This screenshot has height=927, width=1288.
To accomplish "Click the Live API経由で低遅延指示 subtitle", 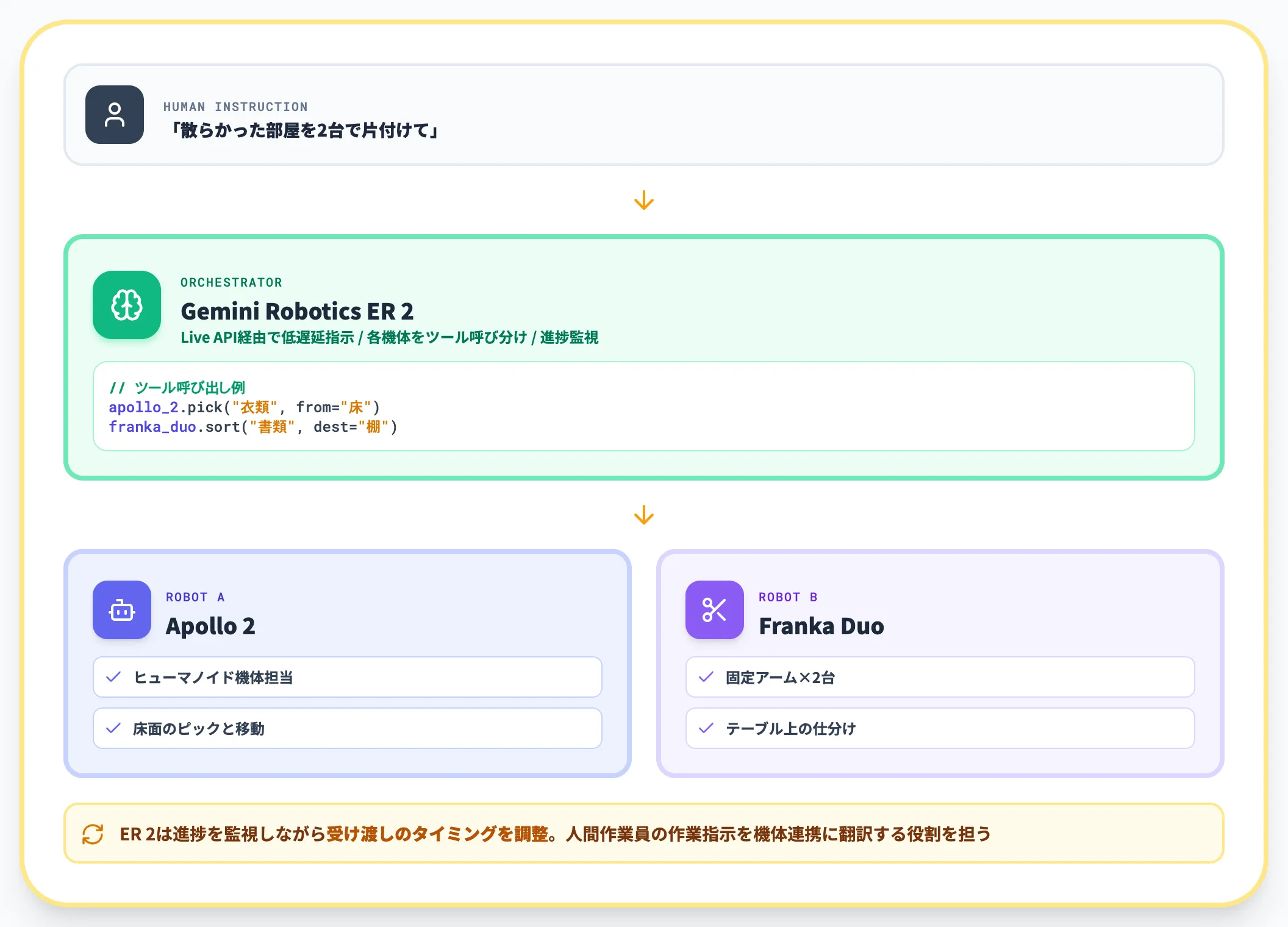I will 389,337.
